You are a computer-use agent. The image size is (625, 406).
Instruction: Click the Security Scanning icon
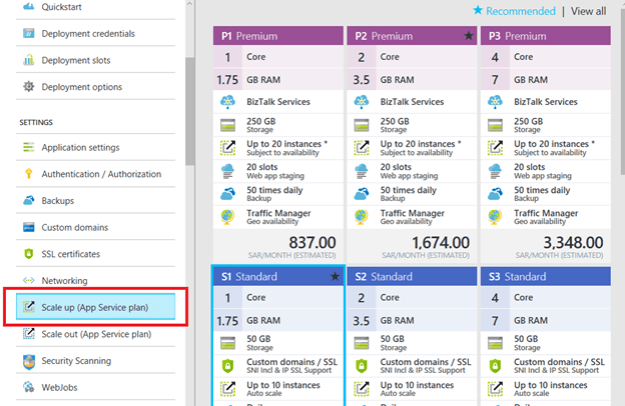pos(27,361)
